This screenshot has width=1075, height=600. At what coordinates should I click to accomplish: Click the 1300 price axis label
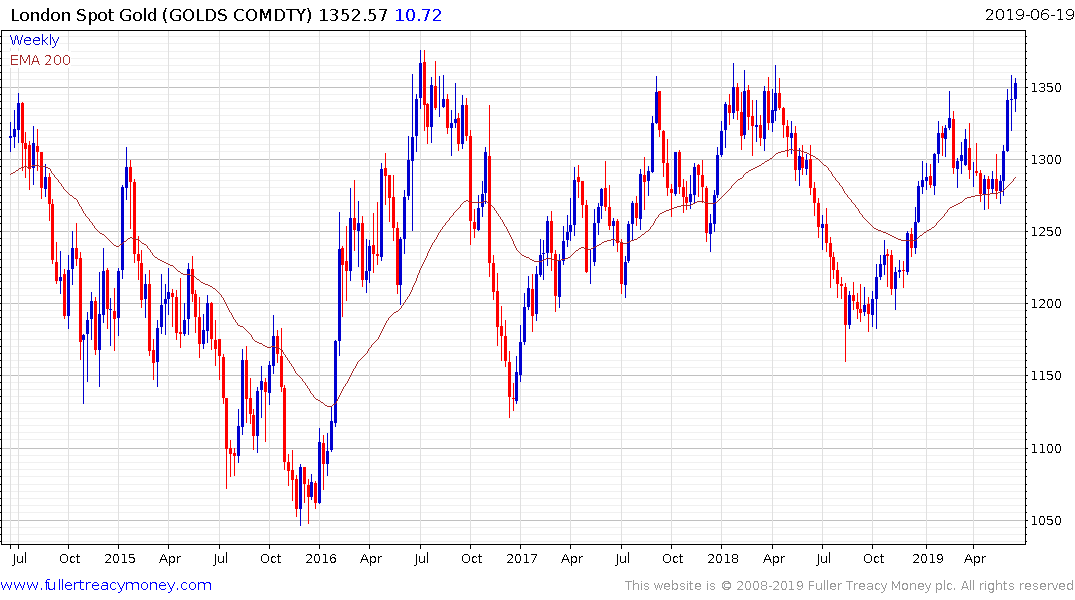tap(1046, 160)
